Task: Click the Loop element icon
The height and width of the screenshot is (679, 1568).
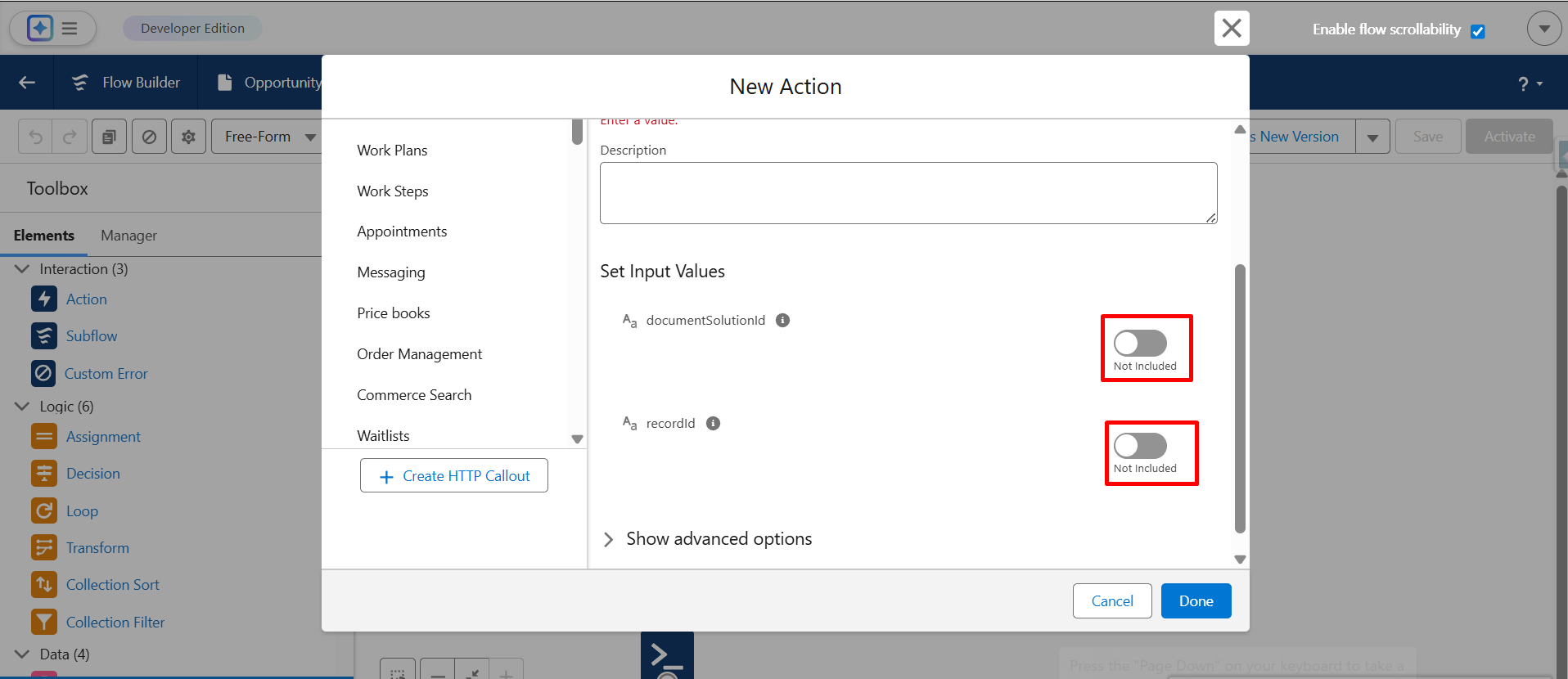Action: tap(43, 510)
